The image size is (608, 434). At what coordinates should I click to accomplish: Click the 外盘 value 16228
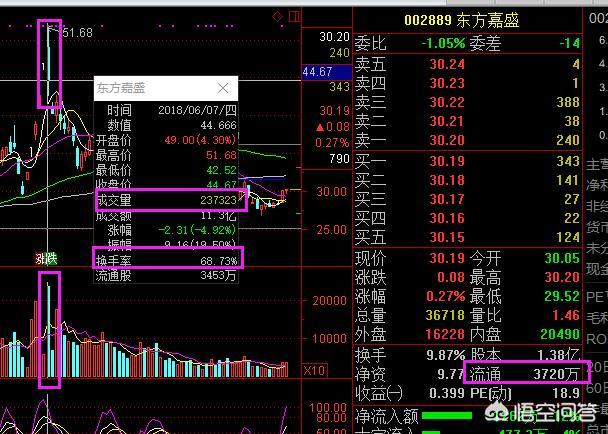tap(445, 334)
